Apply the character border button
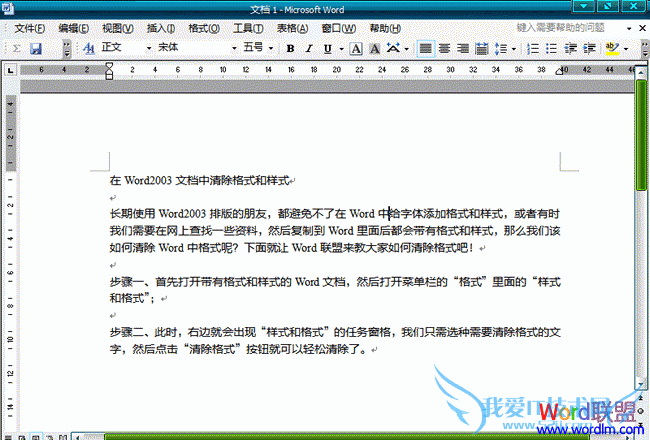 [x=356, y=49]
